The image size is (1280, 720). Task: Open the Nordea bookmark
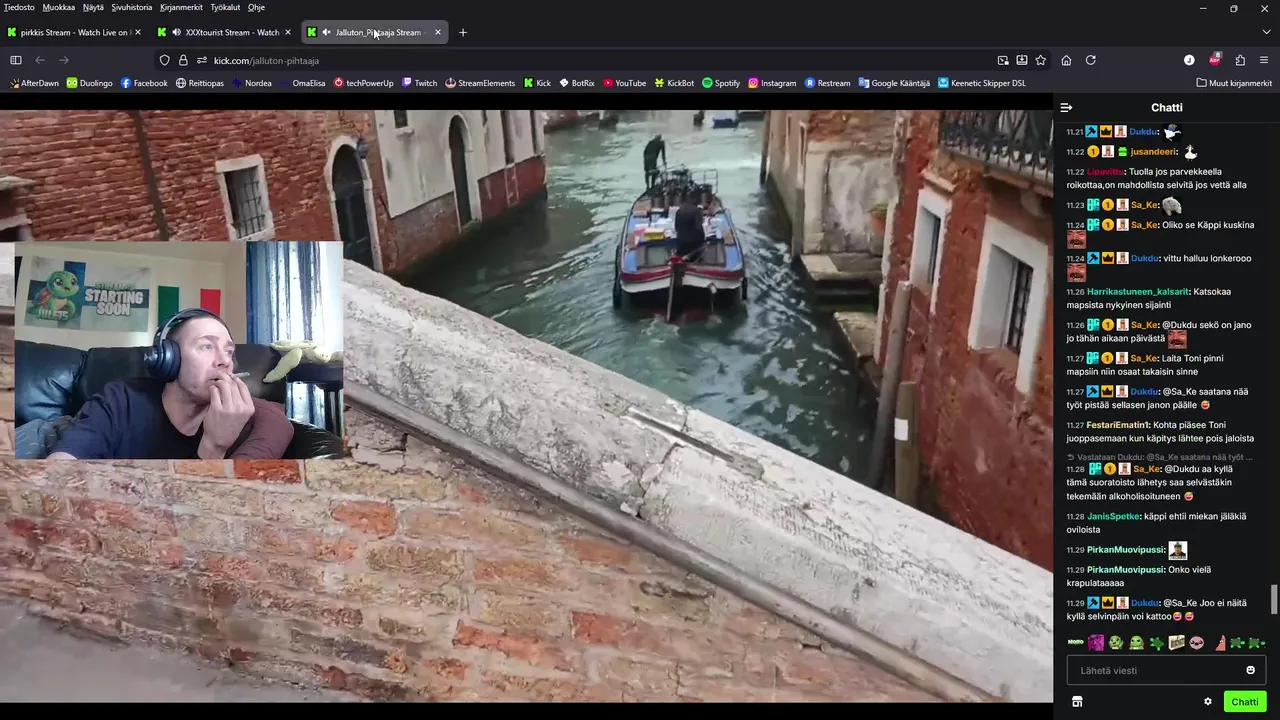[x=251, y=83]
